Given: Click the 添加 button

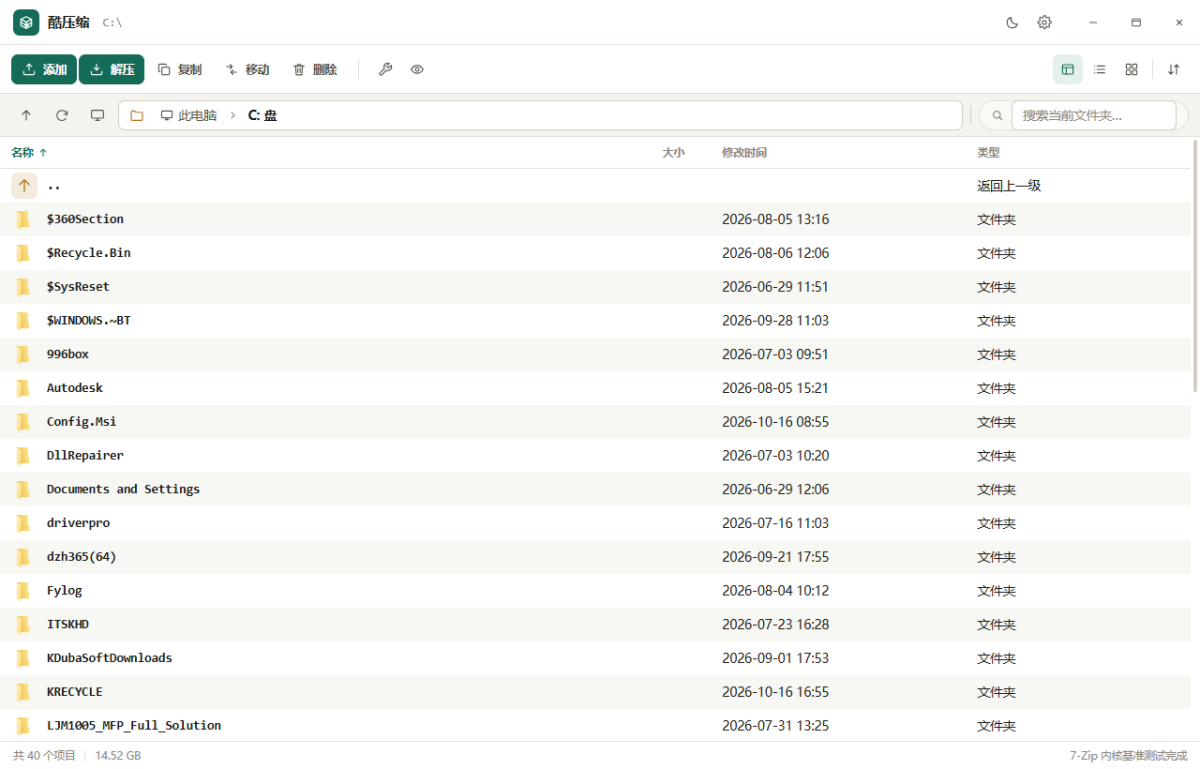Looking at the screenshot, I should click(x=44, y=69).
